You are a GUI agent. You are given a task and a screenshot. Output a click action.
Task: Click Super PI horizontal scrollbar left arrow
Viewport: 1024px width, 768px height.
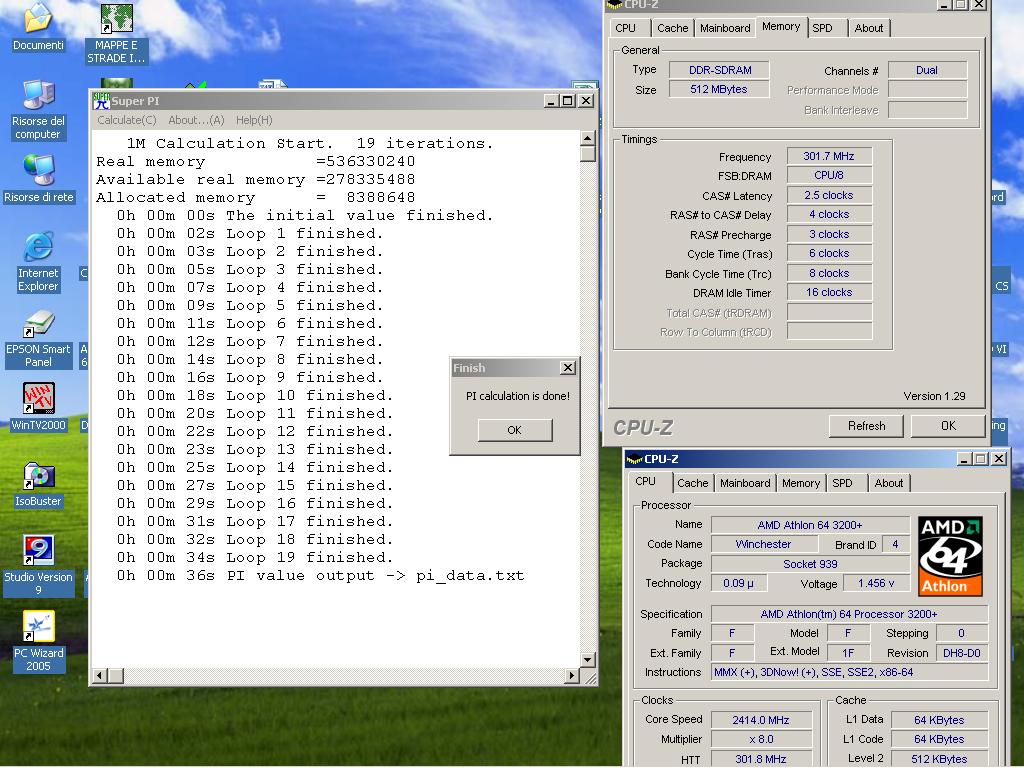pyautogui.click(x=100, y=675)
